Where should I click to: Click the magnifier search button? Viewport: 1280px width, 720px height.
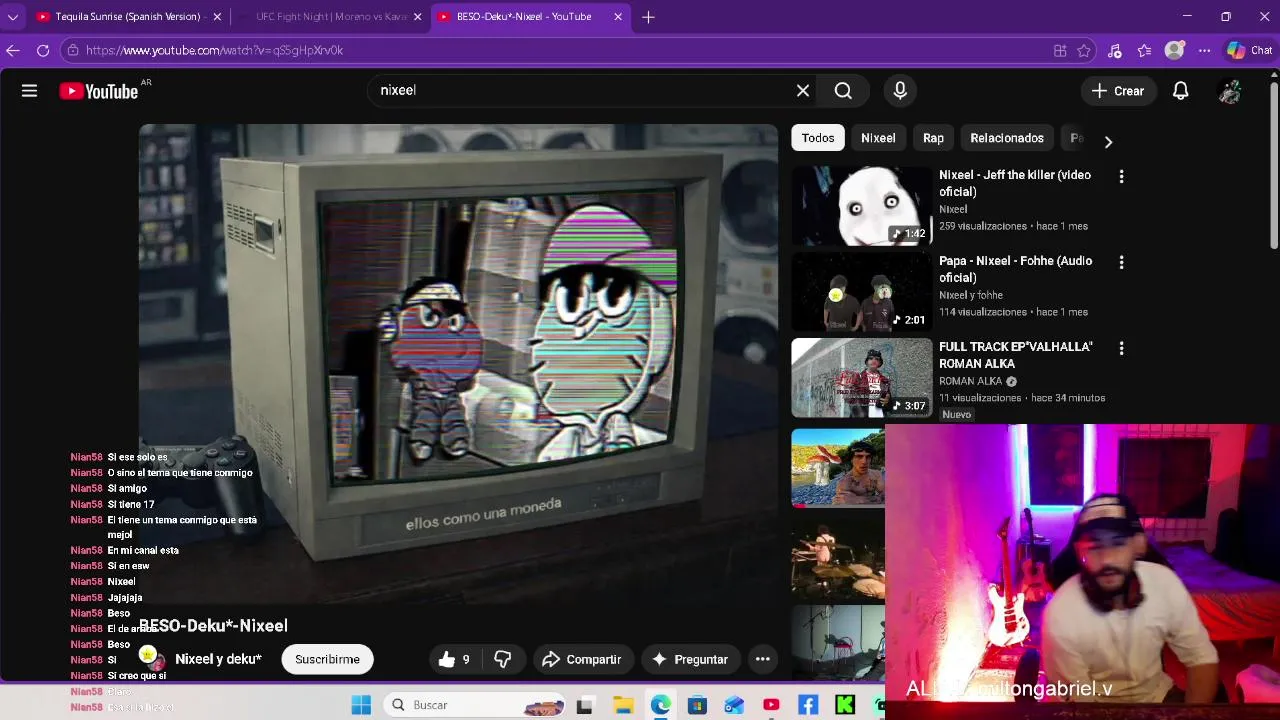click(843, 91)
